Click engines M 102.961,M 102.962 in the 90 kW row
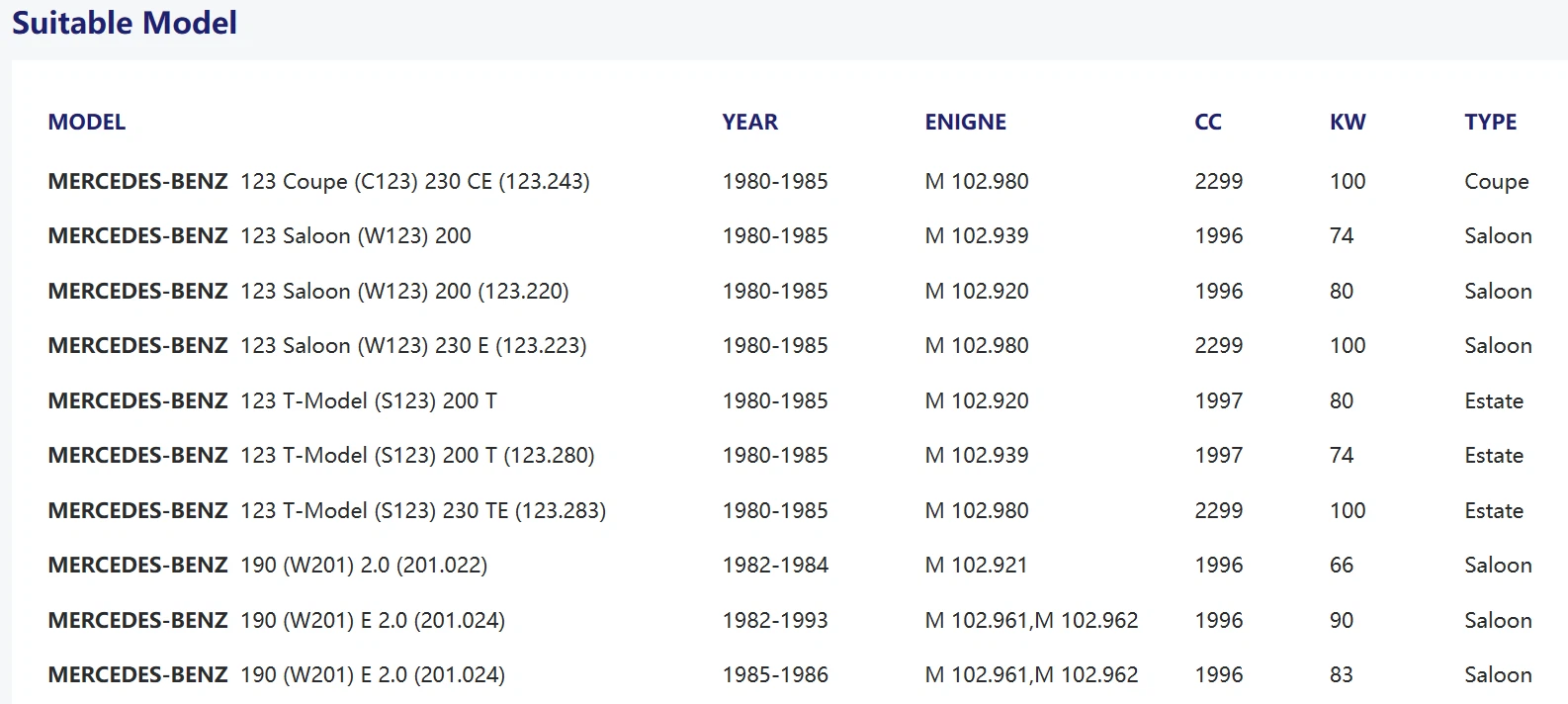 [x=1031, y=621]
